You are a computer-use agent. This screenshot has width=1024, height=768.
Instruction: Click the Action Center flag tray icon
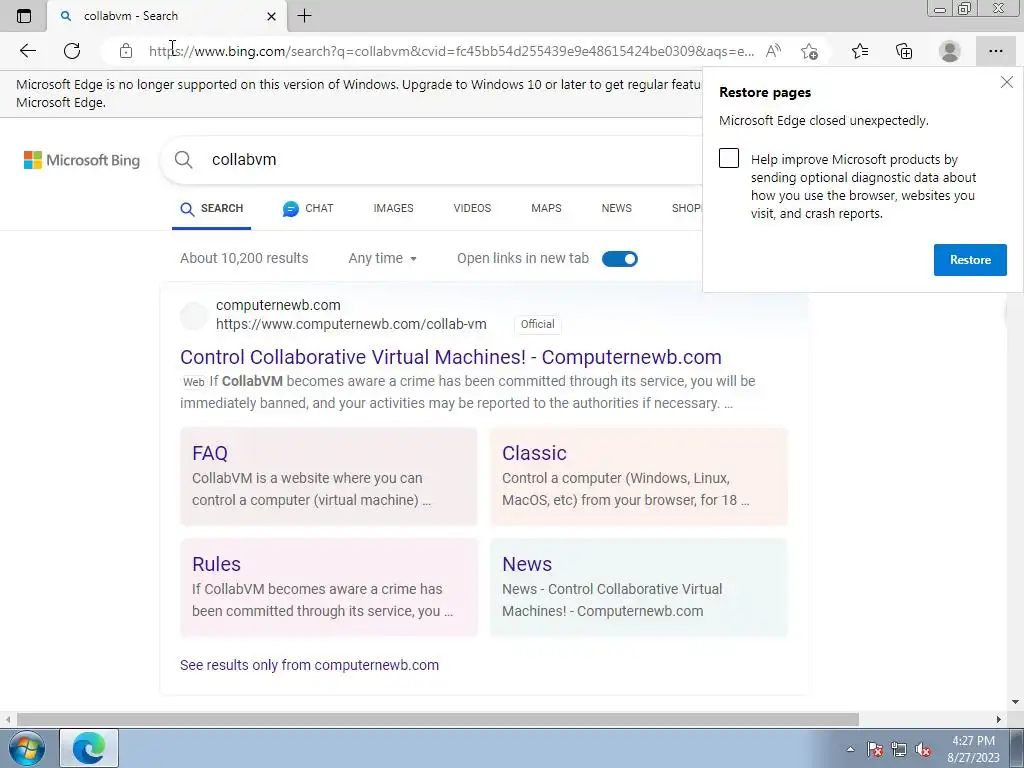coord(875,750)
